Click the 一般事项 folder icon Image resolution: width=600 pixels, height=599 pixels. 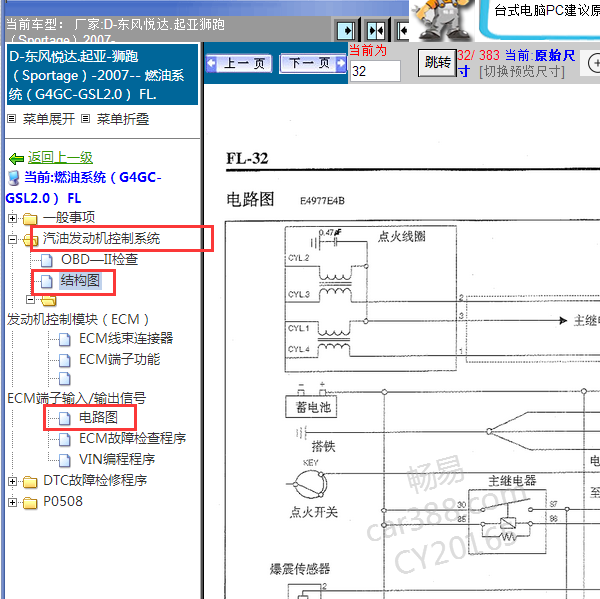point(30,219)
